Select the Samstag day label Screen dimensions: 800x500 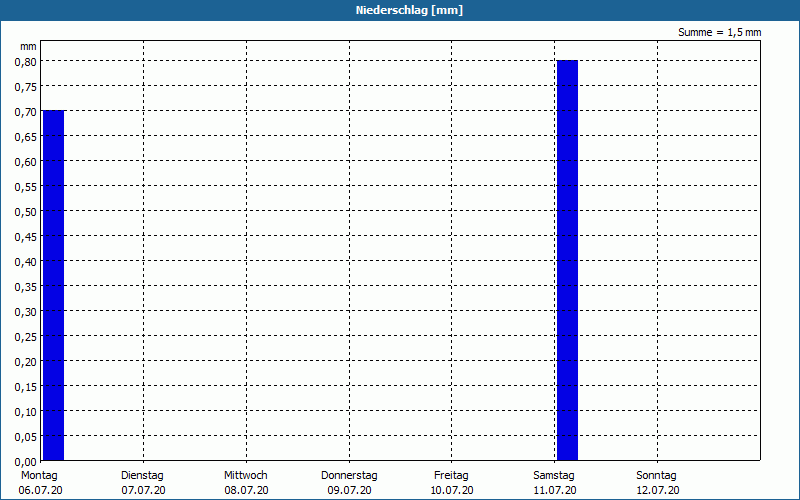coord(554,475)
